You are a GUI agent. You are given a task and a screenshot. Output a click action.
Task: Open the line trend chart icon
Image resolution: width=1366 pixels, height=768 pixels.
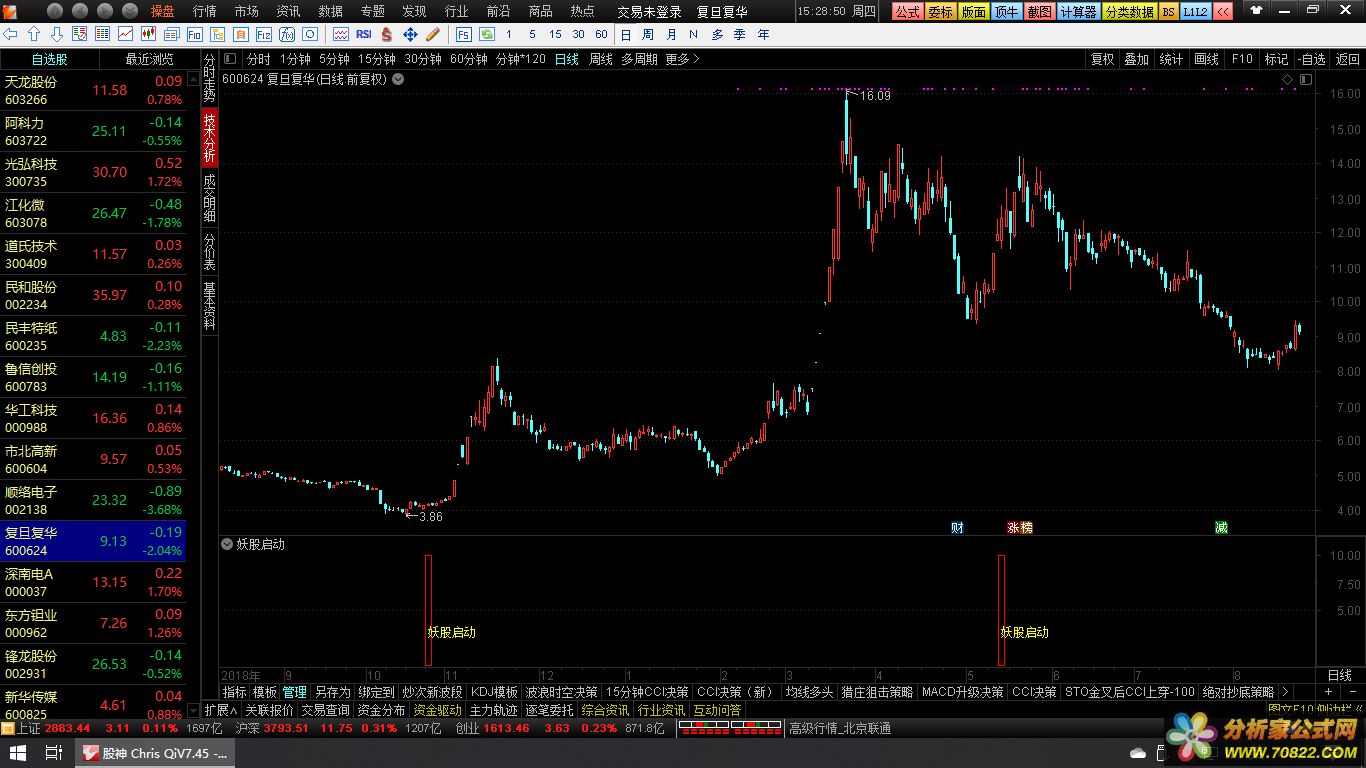[x=125, y=34]
